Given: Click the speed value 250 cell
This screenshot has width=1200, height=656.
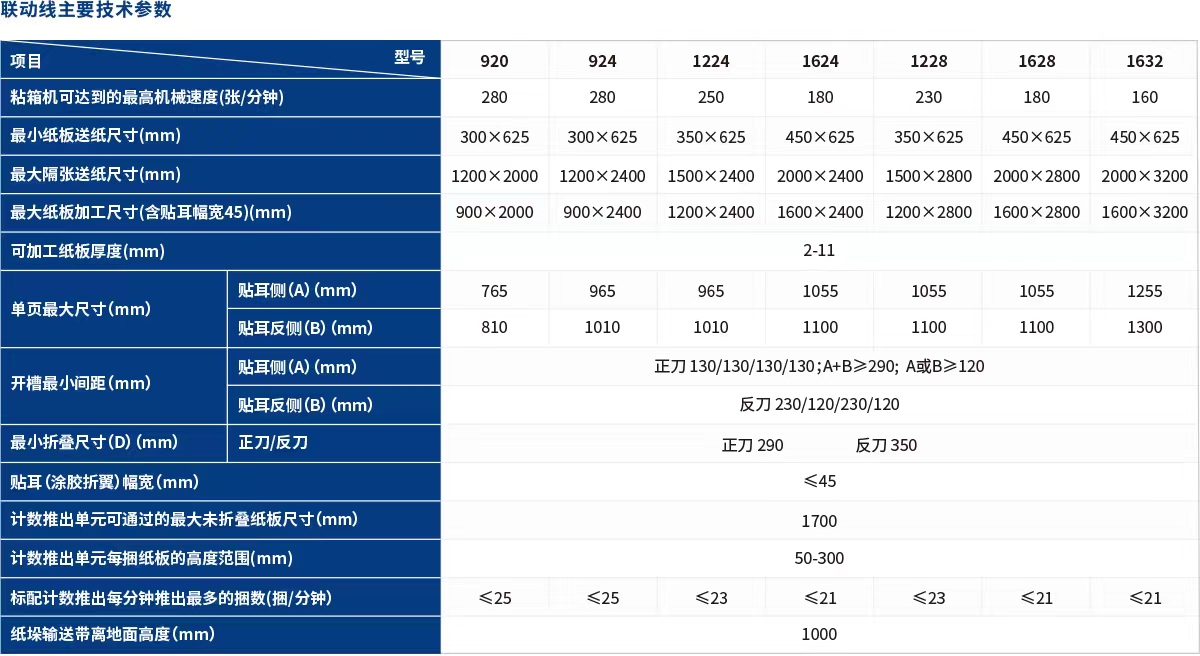Looking at the screenshot, I should (710, 98).
